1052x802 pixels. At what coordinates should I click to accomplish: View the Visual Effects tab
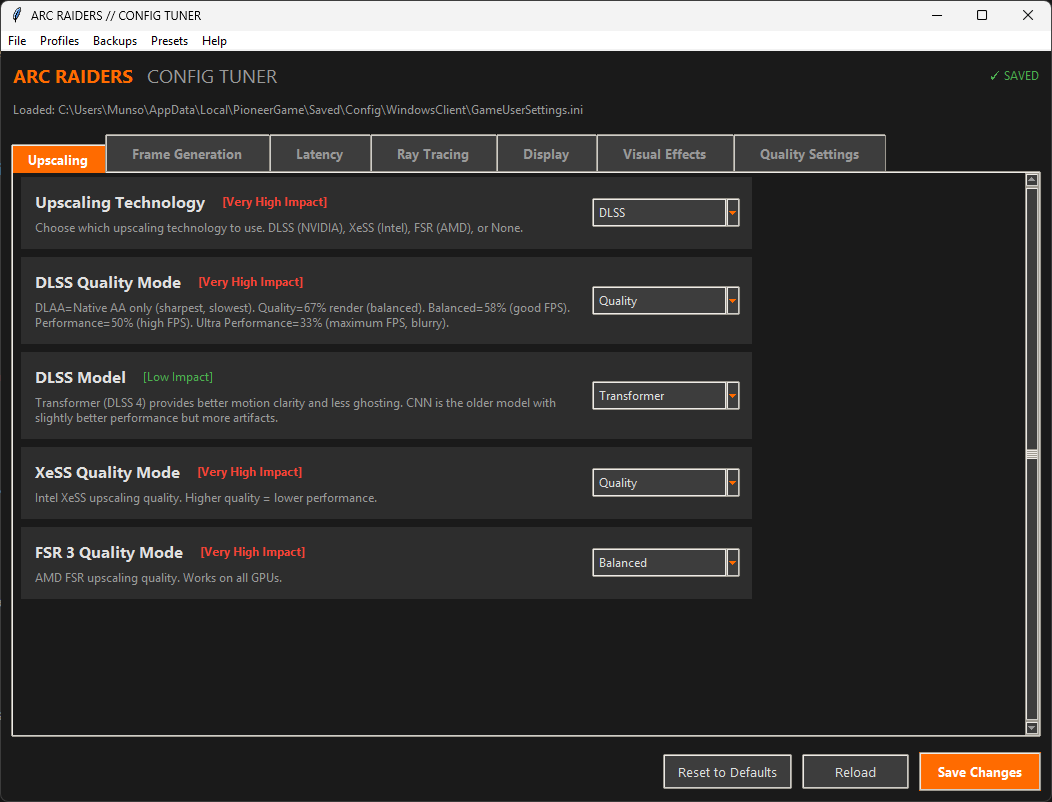click(x=664, y=153)
